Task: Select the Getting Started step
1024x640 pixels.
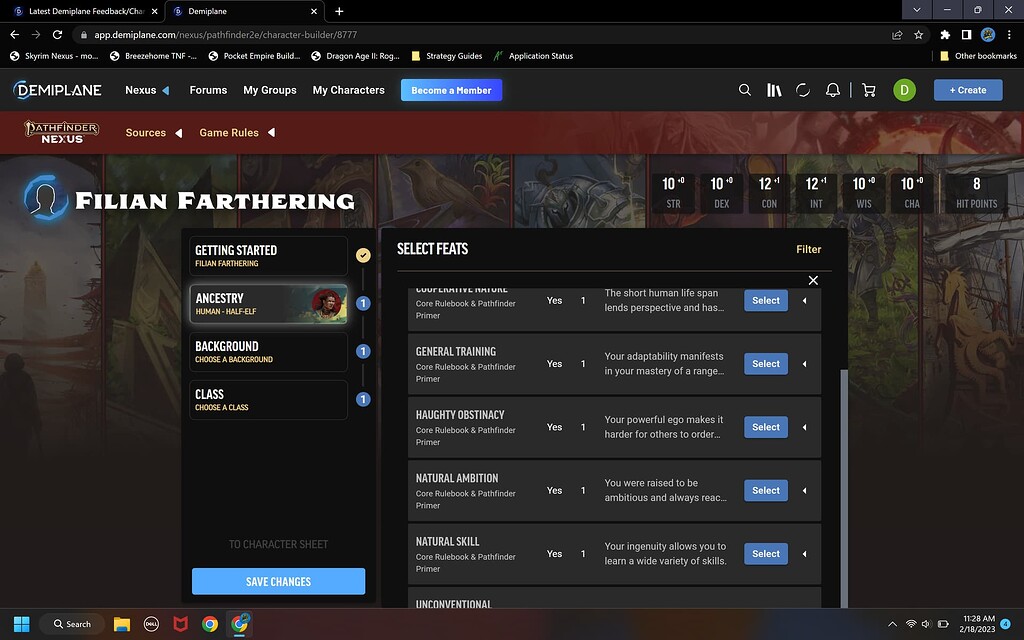Action: click(x=268, y=256)
